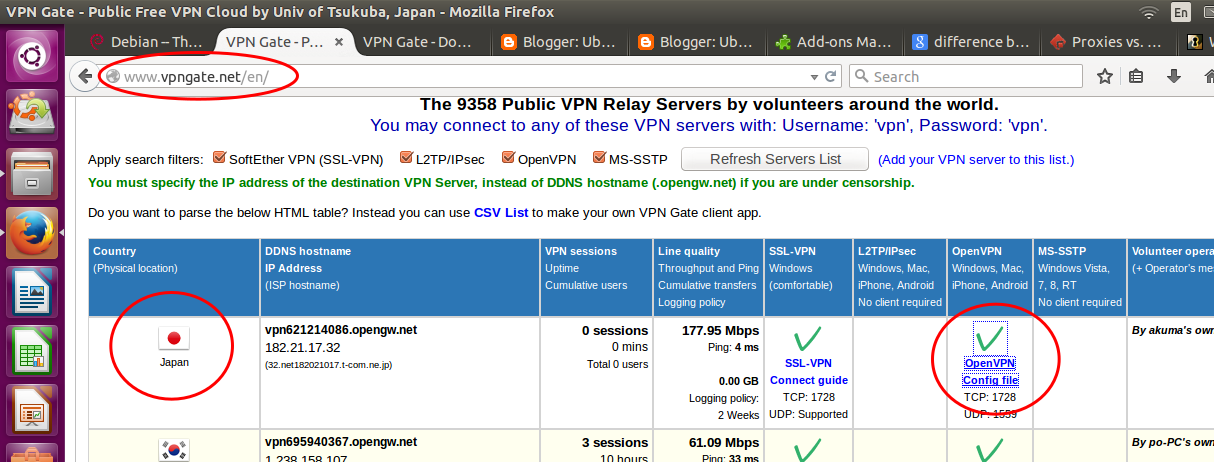Select the IP address 182.21.17.32

point(302,347)
